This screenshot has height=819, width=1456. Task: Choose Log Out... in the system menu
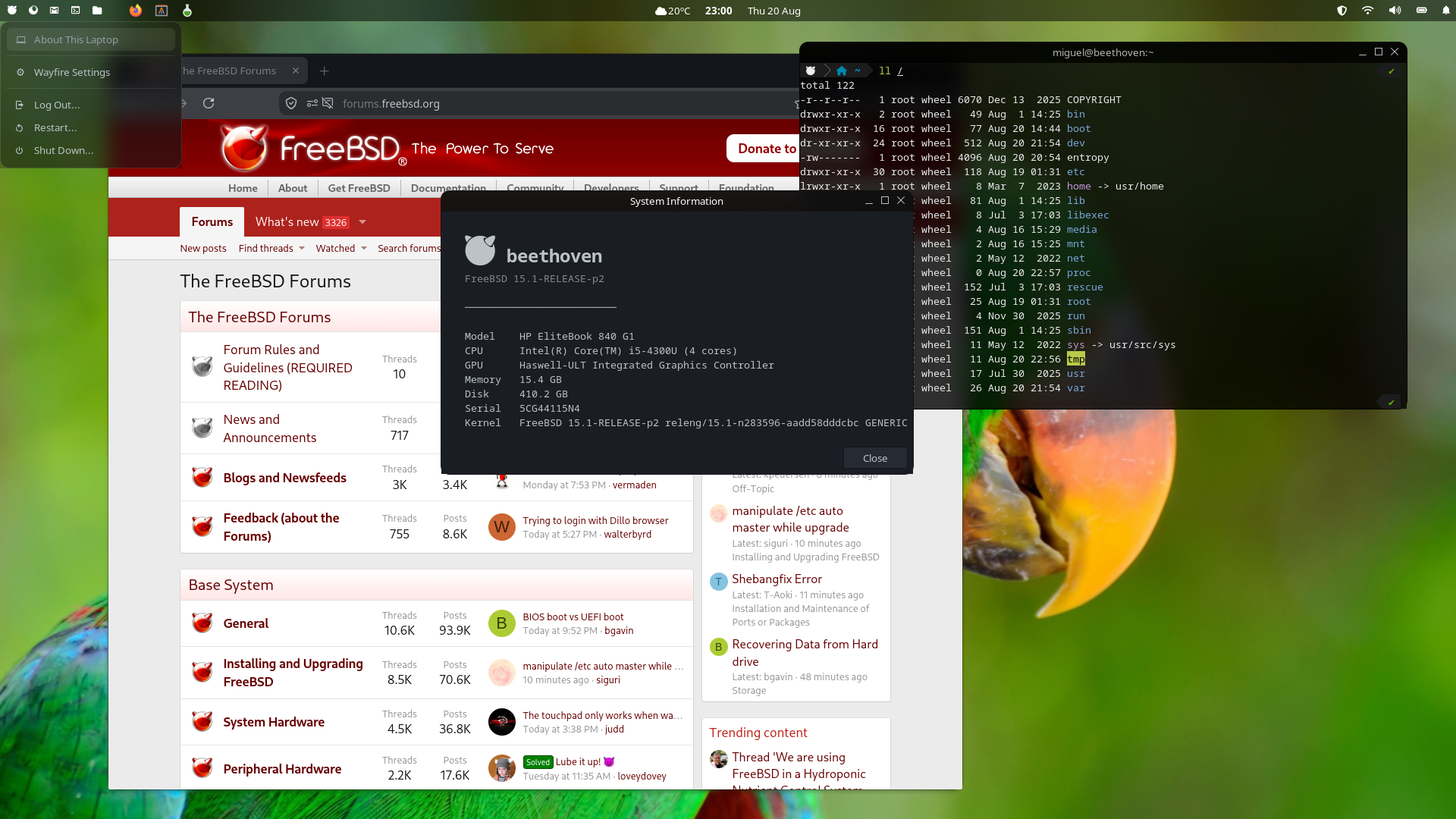click(x=91, y=105)
